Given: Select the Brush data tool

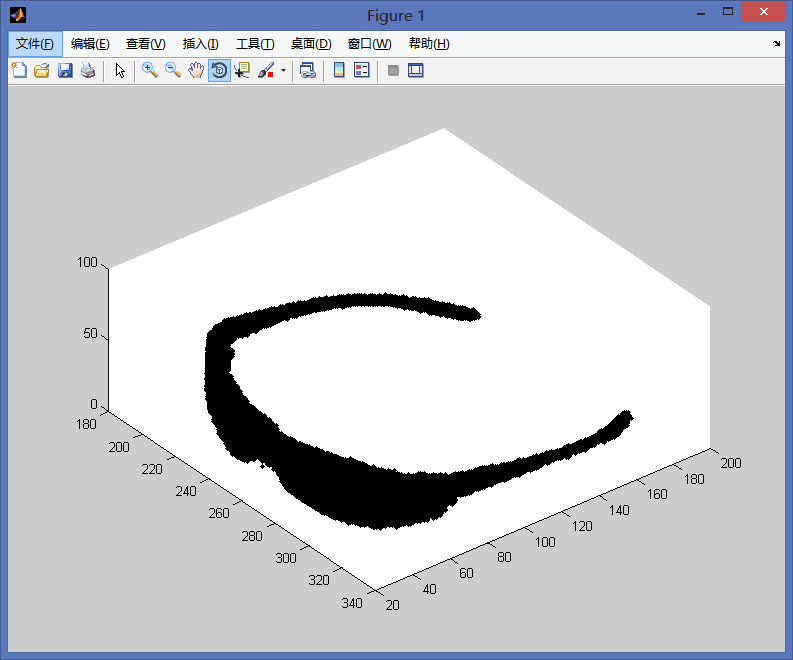Looking at the screenshot, I should coord(266,70).
